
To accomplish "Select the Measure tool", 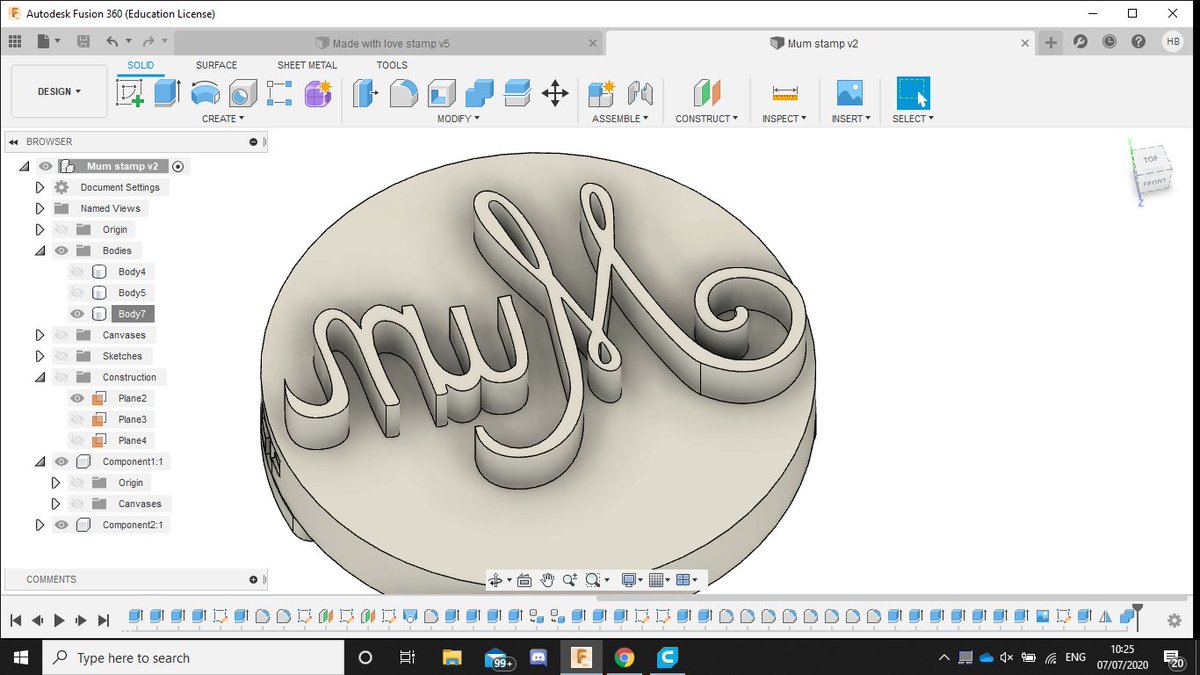I will tap(785, 93).
